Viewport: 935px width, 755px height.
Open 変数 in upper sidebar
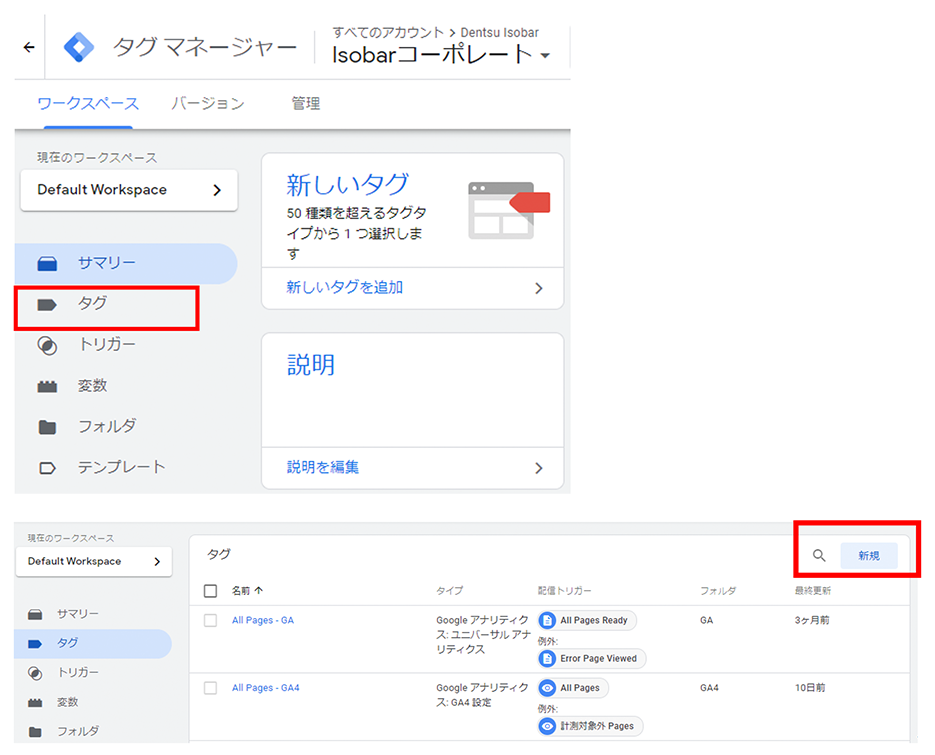(x=92, y=386)
